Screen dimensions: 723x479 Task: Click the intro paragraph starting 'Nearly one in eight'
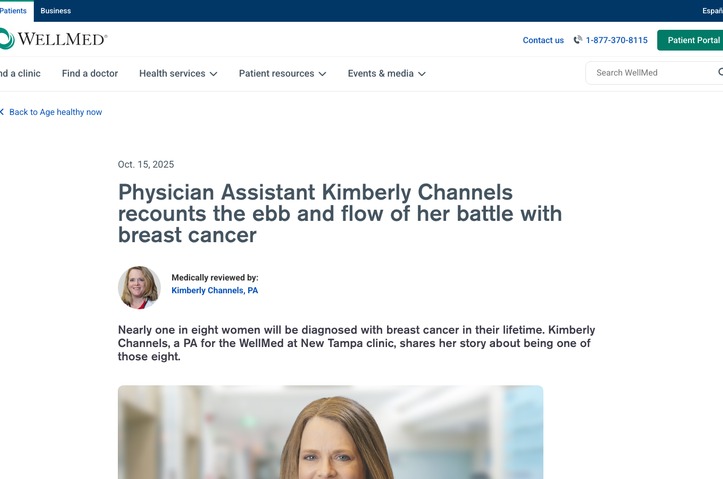click(356, 343)
